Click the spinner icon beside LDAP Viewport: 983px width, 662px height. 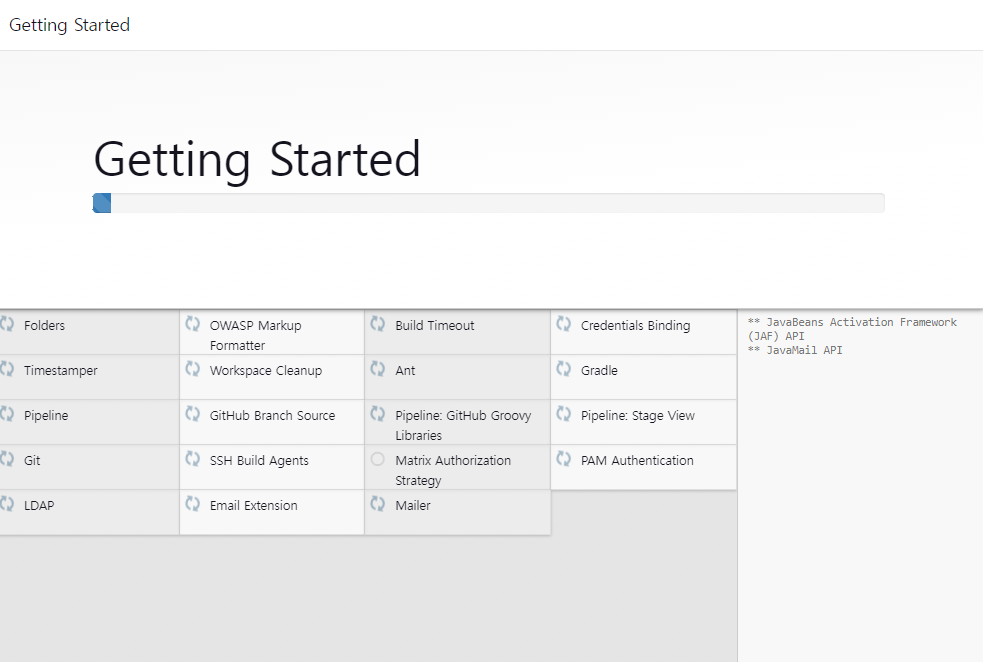click(7, 505)
